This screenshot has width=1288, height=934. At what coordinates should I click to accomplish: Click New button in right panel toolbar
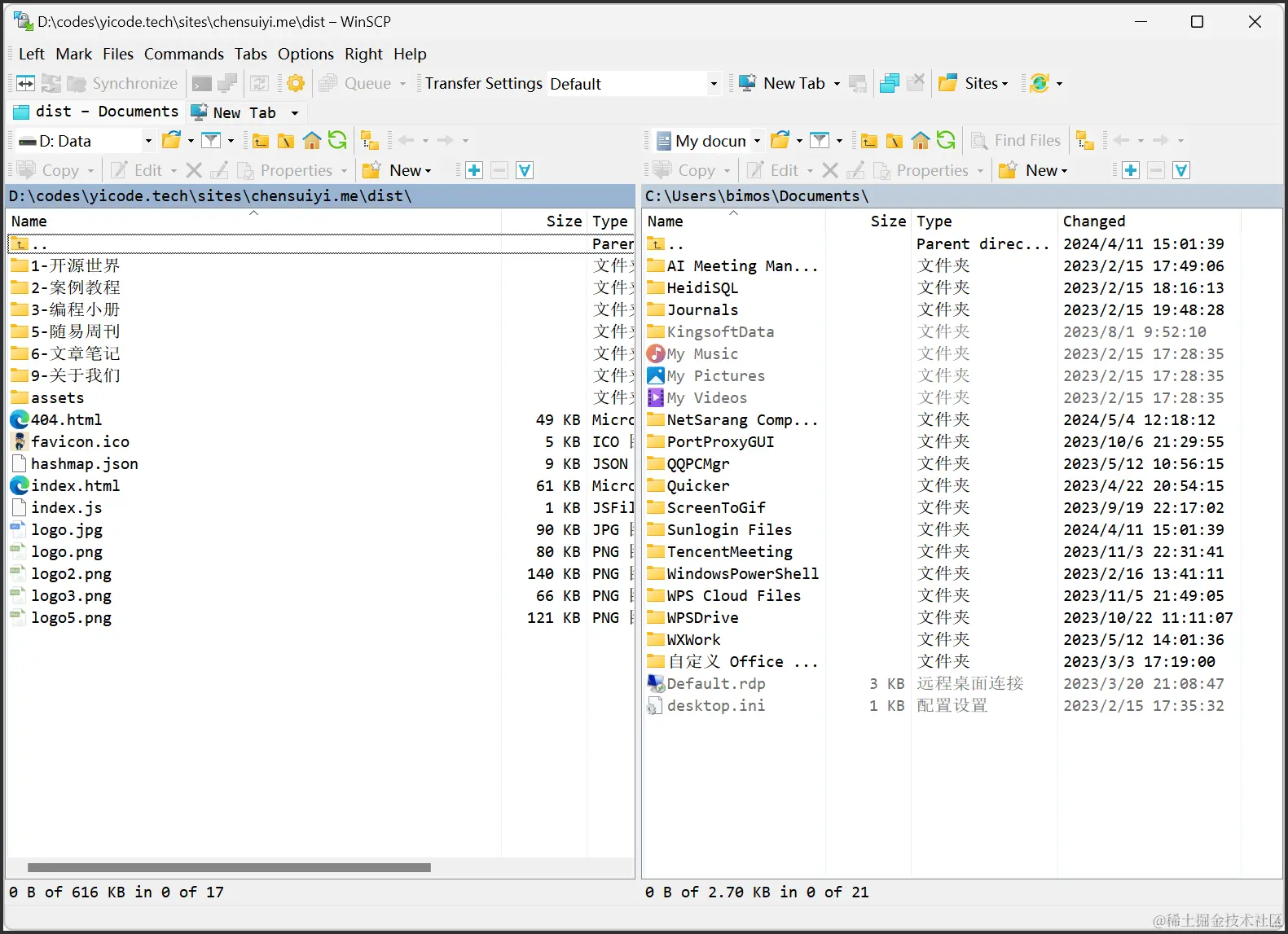pyautogui.click(x=1033, y=170)
